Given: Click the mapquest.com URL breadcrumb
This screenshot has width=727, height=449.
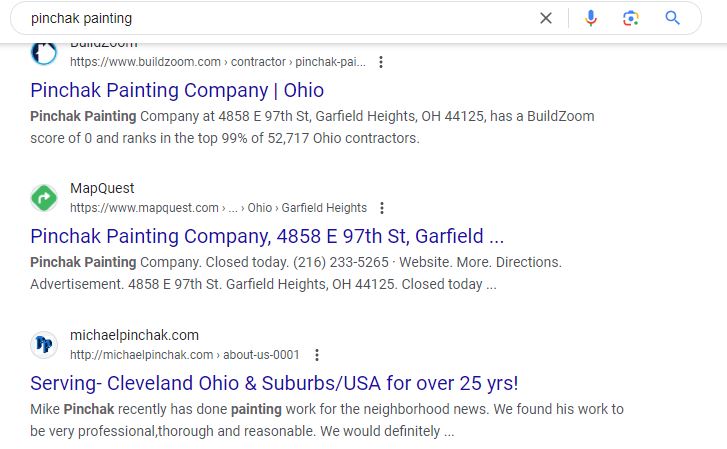Looking at the screenshot, I should [x=218, y=208].
